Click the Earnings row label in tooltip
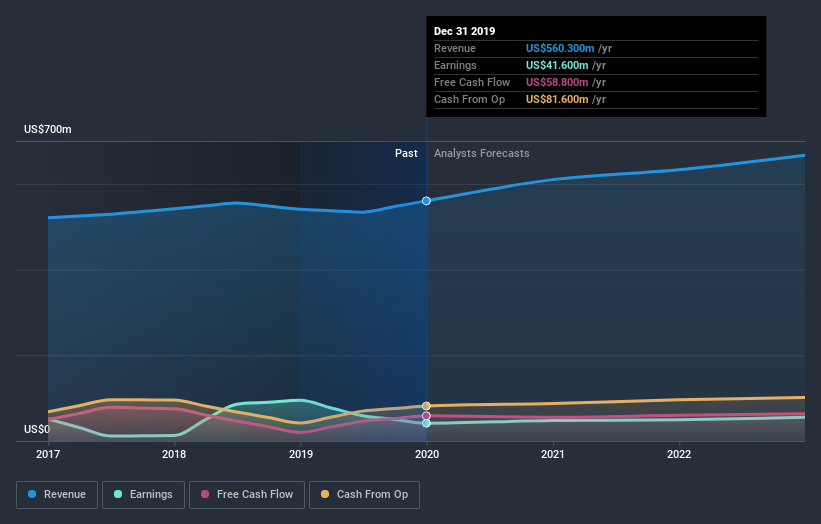The image size is (821, 524). pos(455,65)
